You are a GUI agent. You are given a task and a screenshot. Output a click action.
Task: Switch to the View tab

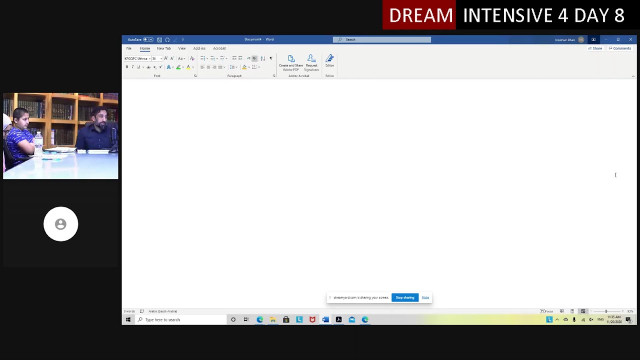(x=182, y=49)
